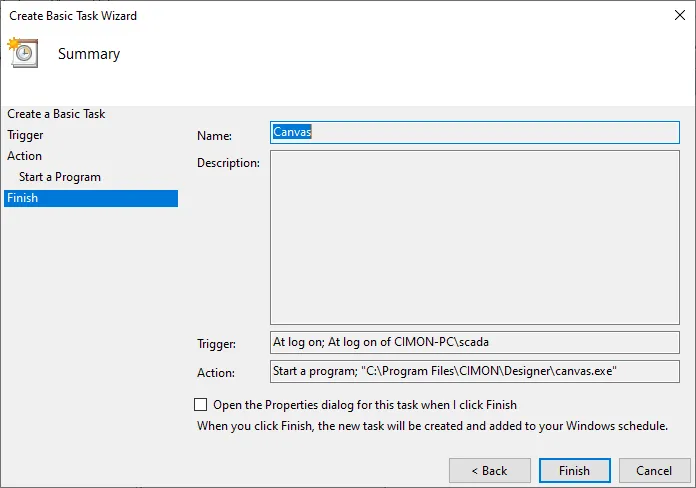The image size is (696, 488).
Task: Select Create a Basic Task step
Action: [x=56, y=114]
